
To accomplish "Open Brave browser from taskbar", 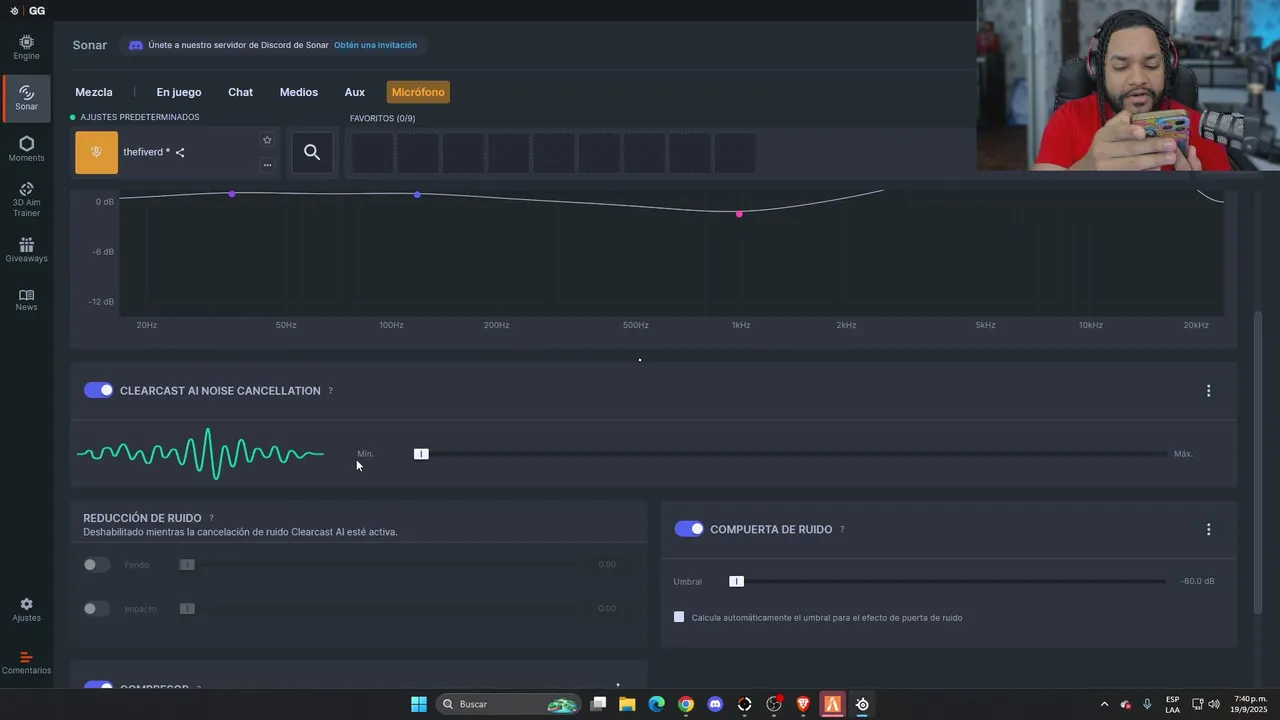I will point(803,704).
